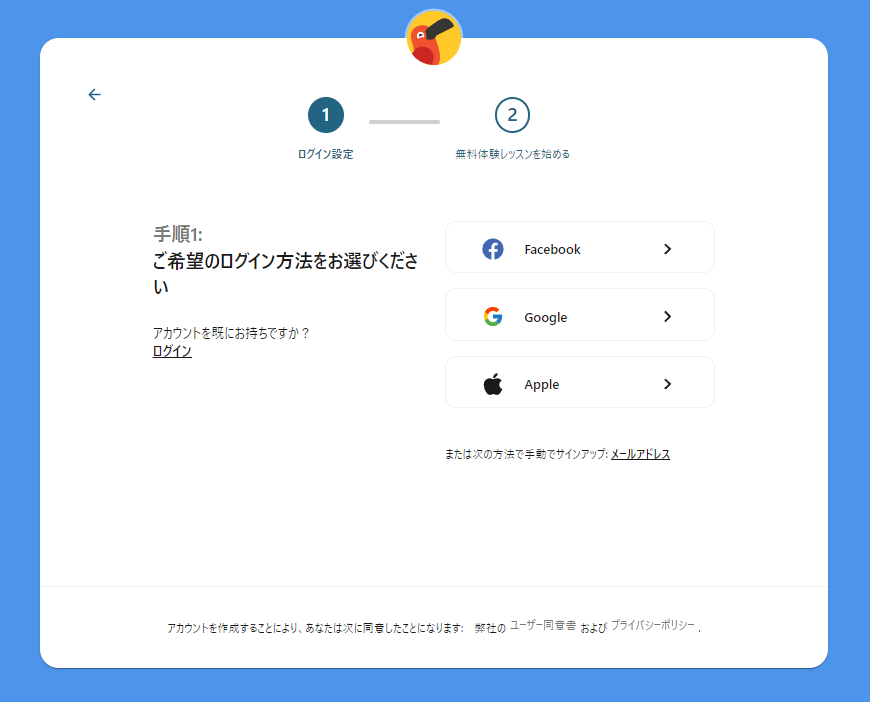Sign up with the Facebook label
Viewport: 870px width, 702px height.
click(x=552, y=250)
